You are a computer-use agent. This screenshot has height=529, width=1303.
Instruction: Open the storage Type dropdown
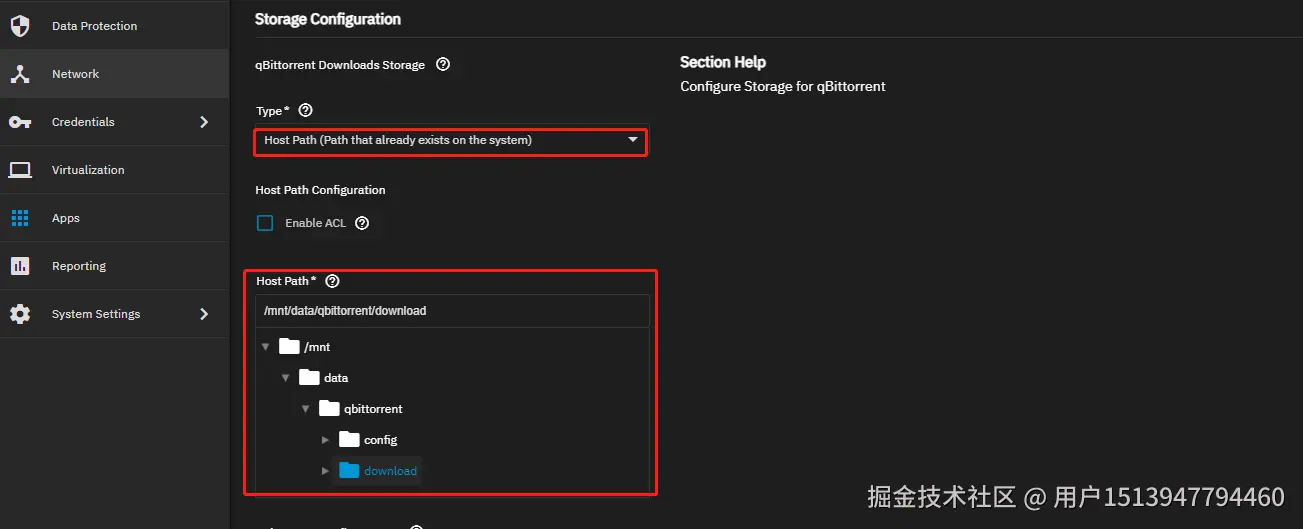point(450,141)
